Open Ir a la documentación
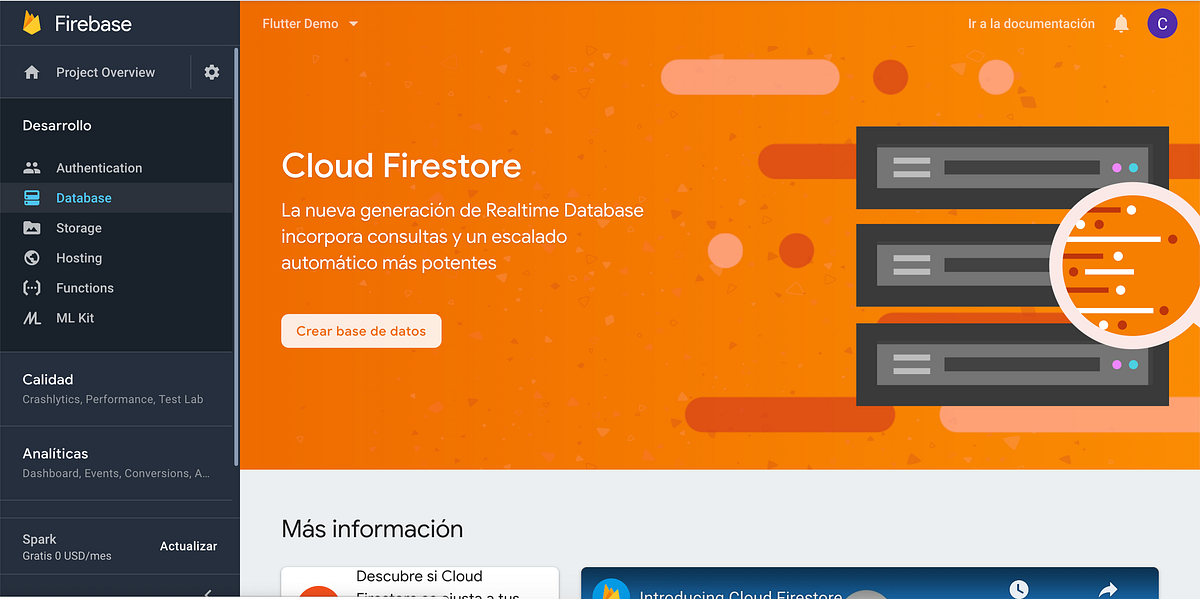This screenshot has width=1200, height=599. tap(1031, 23)
